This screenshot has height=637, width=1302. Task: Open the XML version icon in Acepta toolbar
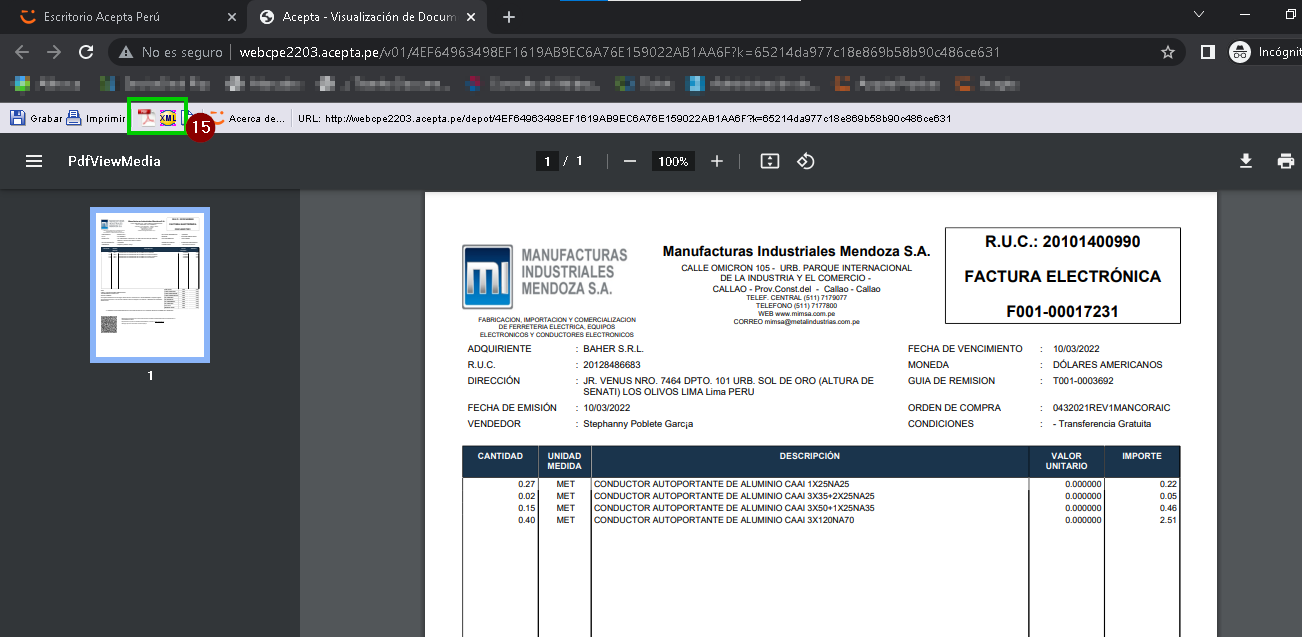point(168,118)
